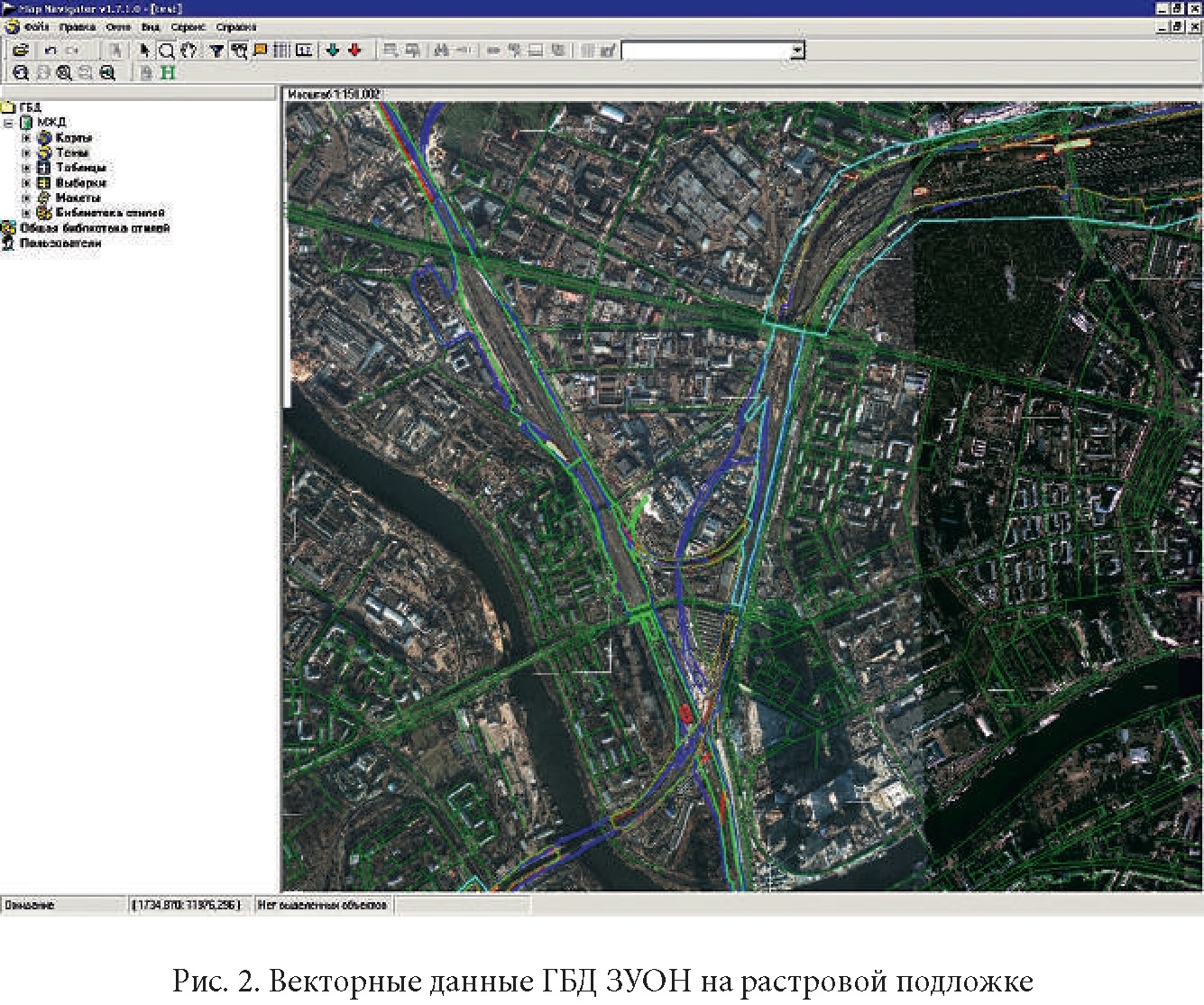The height and width of the screenshot is (1005, 1204).
Task: Click the binoculars search icon
Action: (441, 51)
